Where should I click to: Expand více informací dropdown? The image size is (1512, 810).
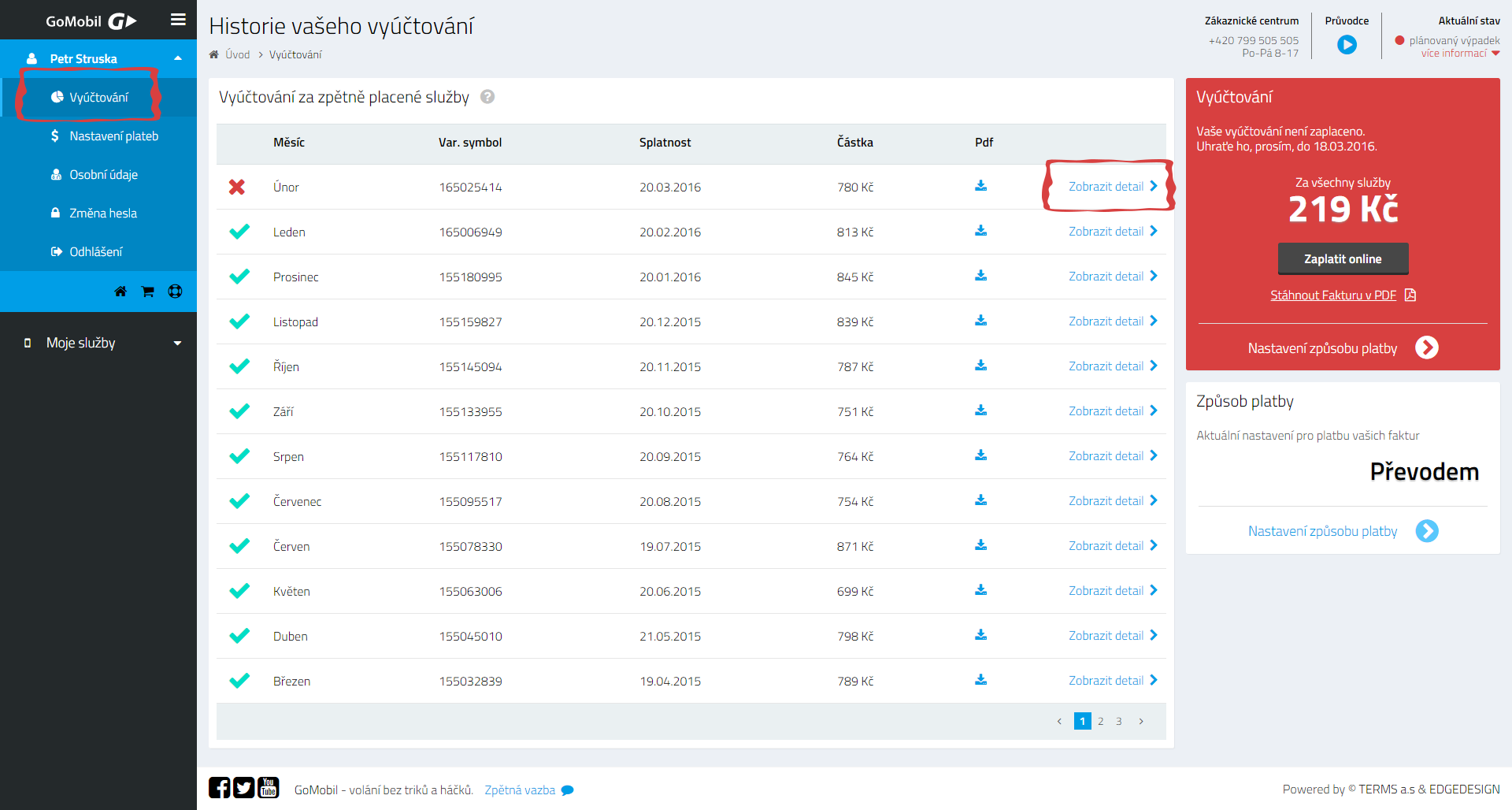[1460, 54]
